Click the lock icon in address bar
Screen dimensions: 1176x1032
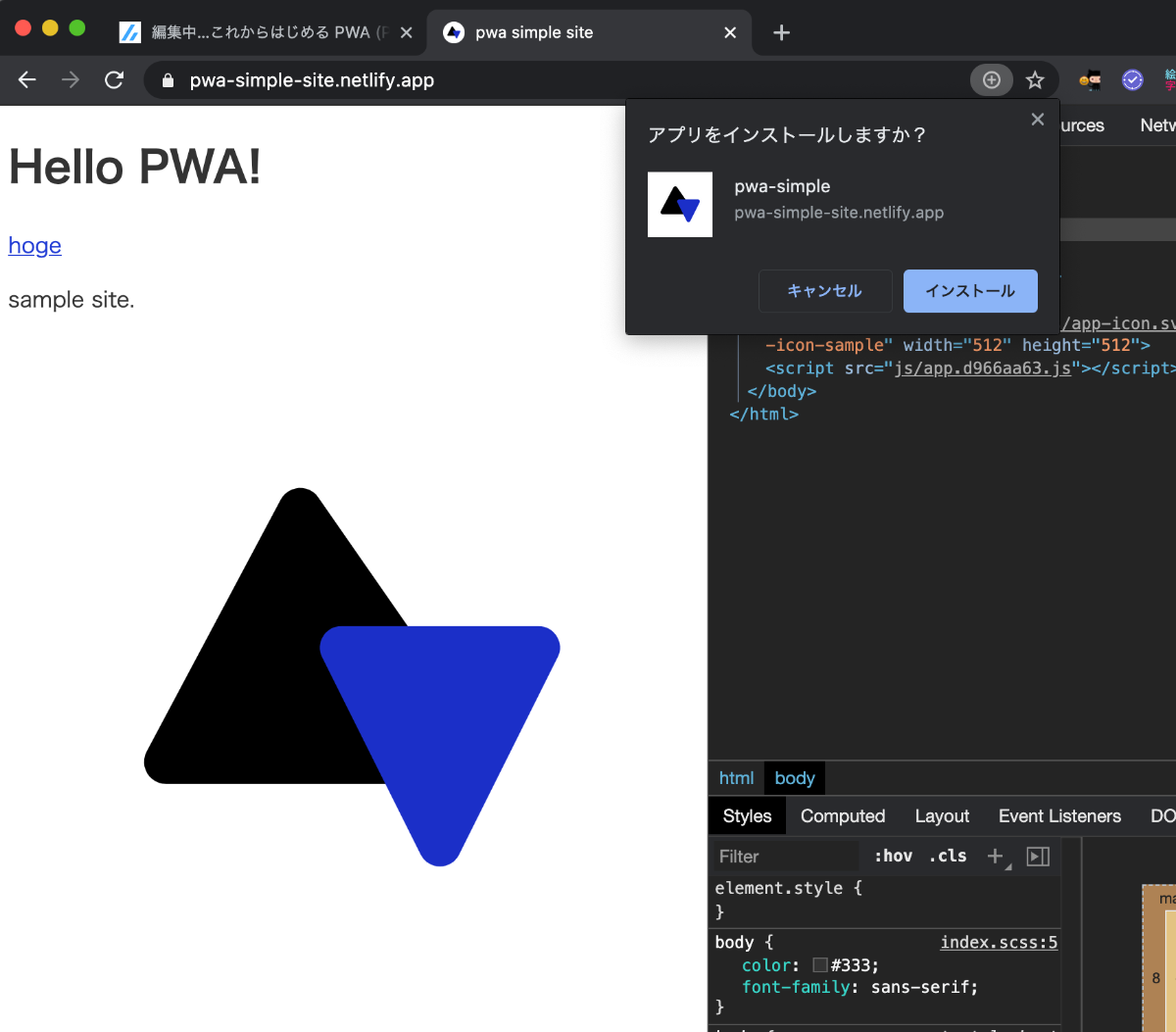tap(168, 80)
